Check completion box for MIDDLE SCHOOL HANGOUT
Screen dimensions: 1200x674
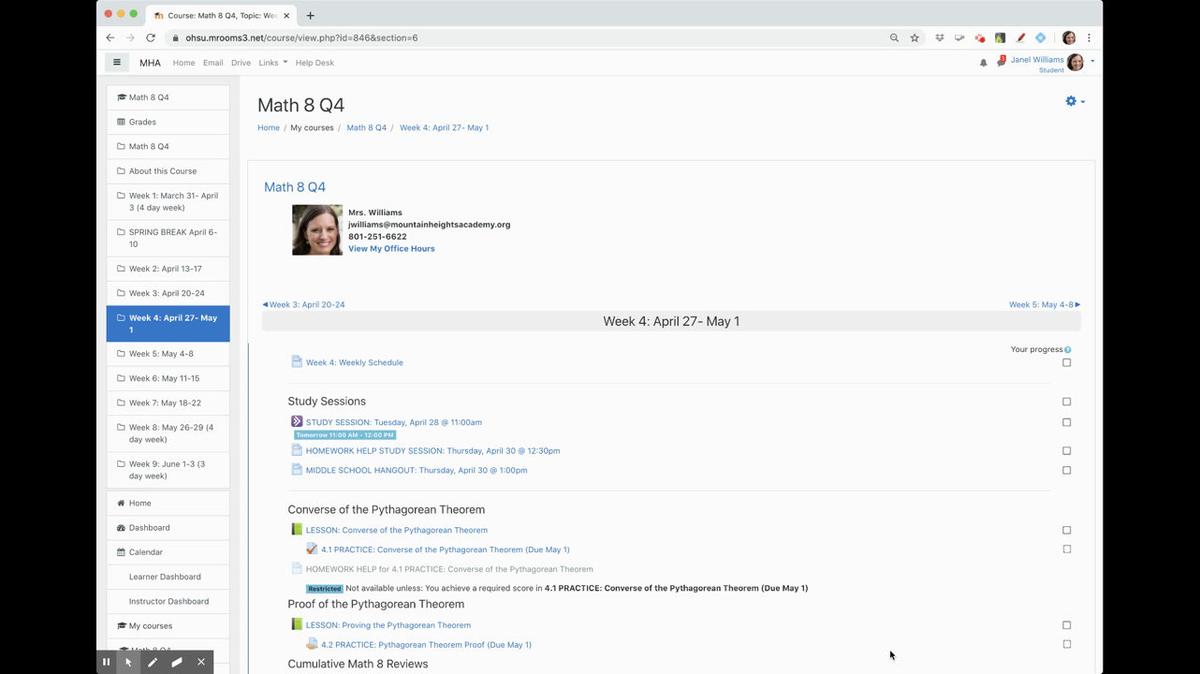point(1067,470)
